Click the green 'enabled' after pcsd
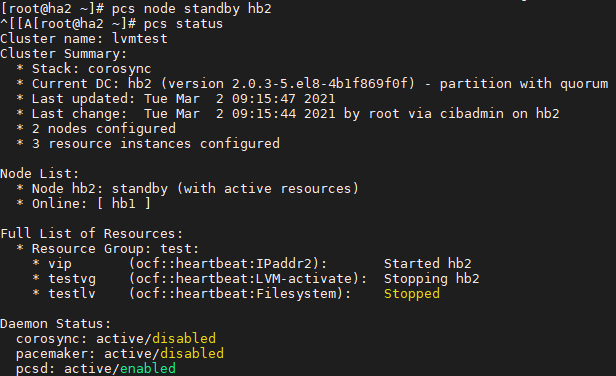 tap(148, 369)
